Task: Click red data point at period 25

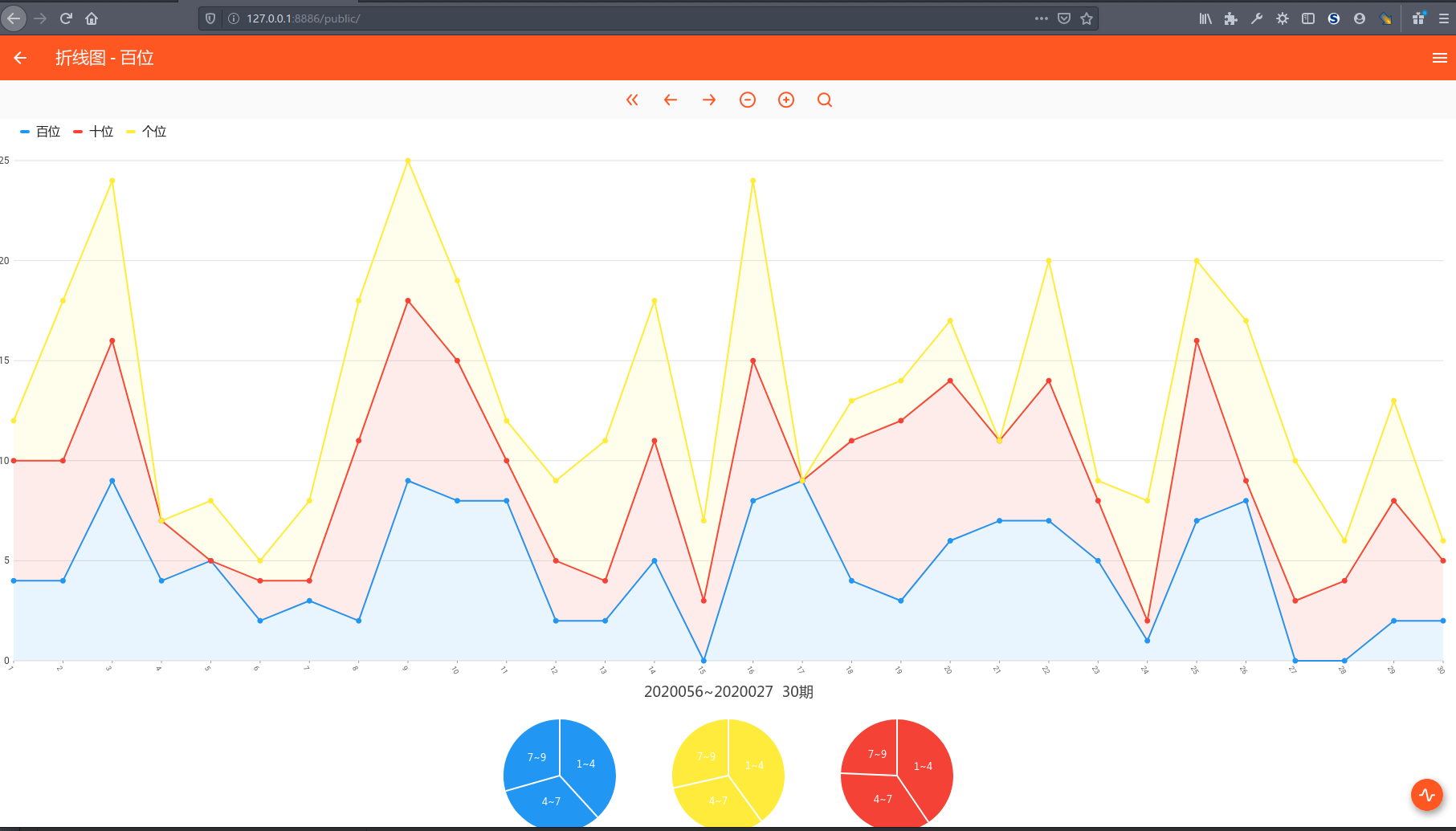Action: pos(1197,340)
